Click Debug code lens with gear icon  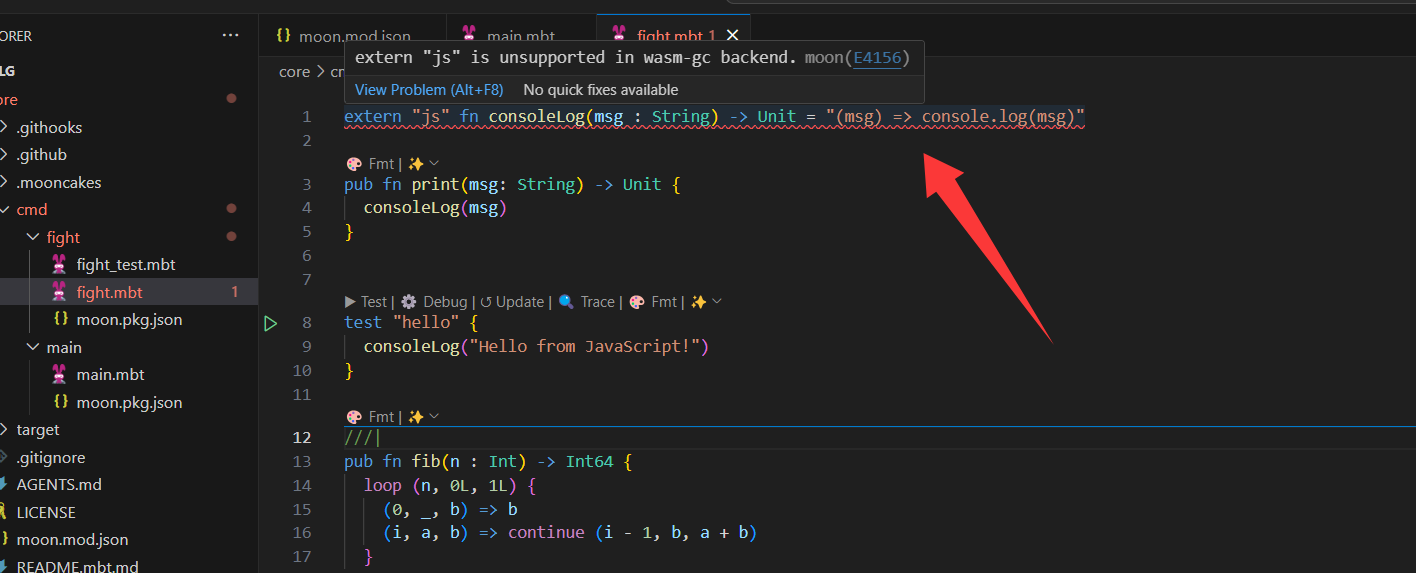click(x=435, y=301)
